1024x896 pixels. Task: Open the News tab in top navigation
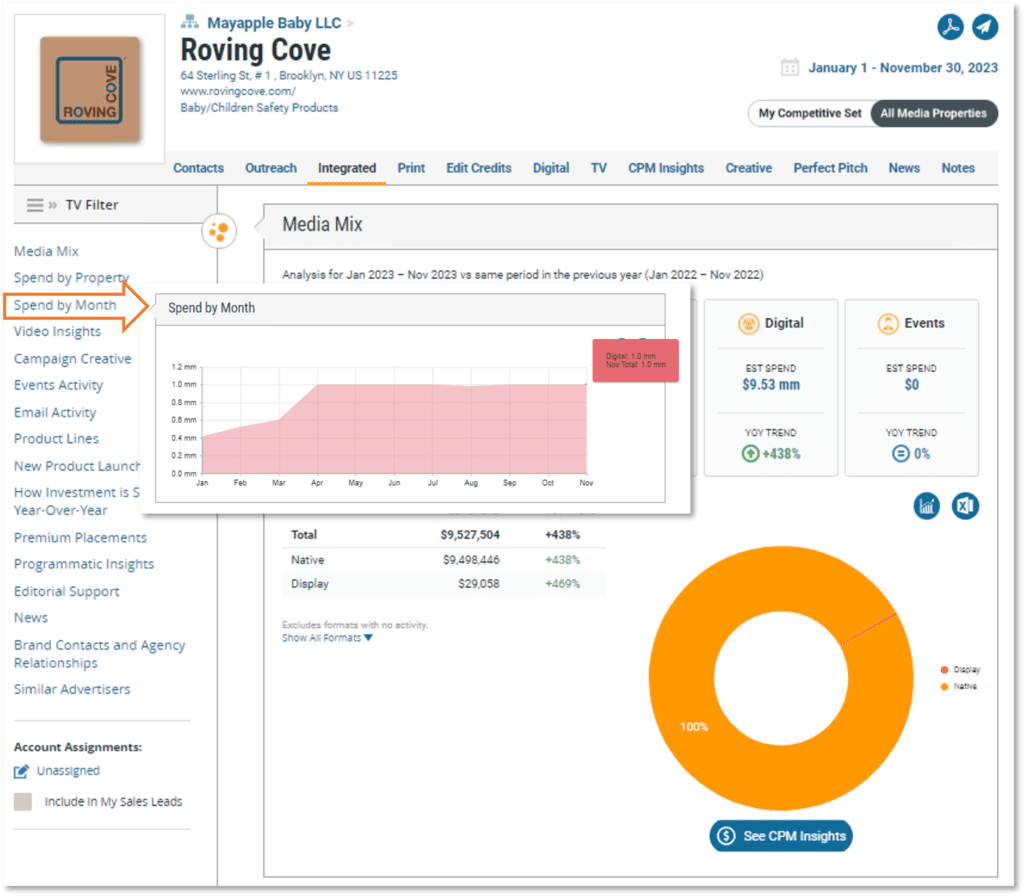click(x=904, y=168)
